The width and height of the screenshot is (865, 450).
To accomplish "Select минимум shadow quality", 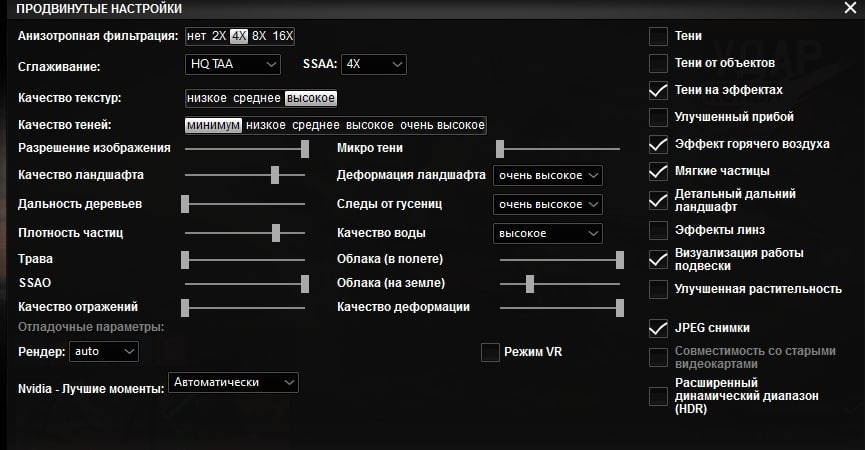I will coord(213,125).
